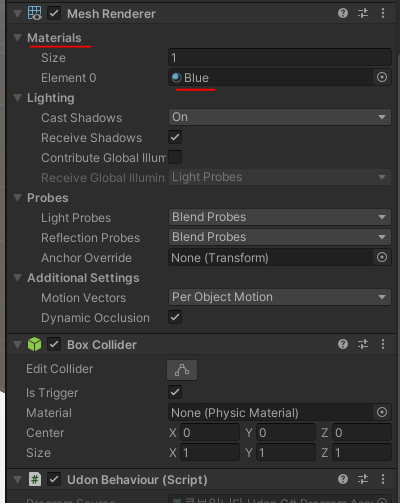Open Mesh Renderer preset sliders icon
Screen dimensions: 400x503
coord(363,13)
